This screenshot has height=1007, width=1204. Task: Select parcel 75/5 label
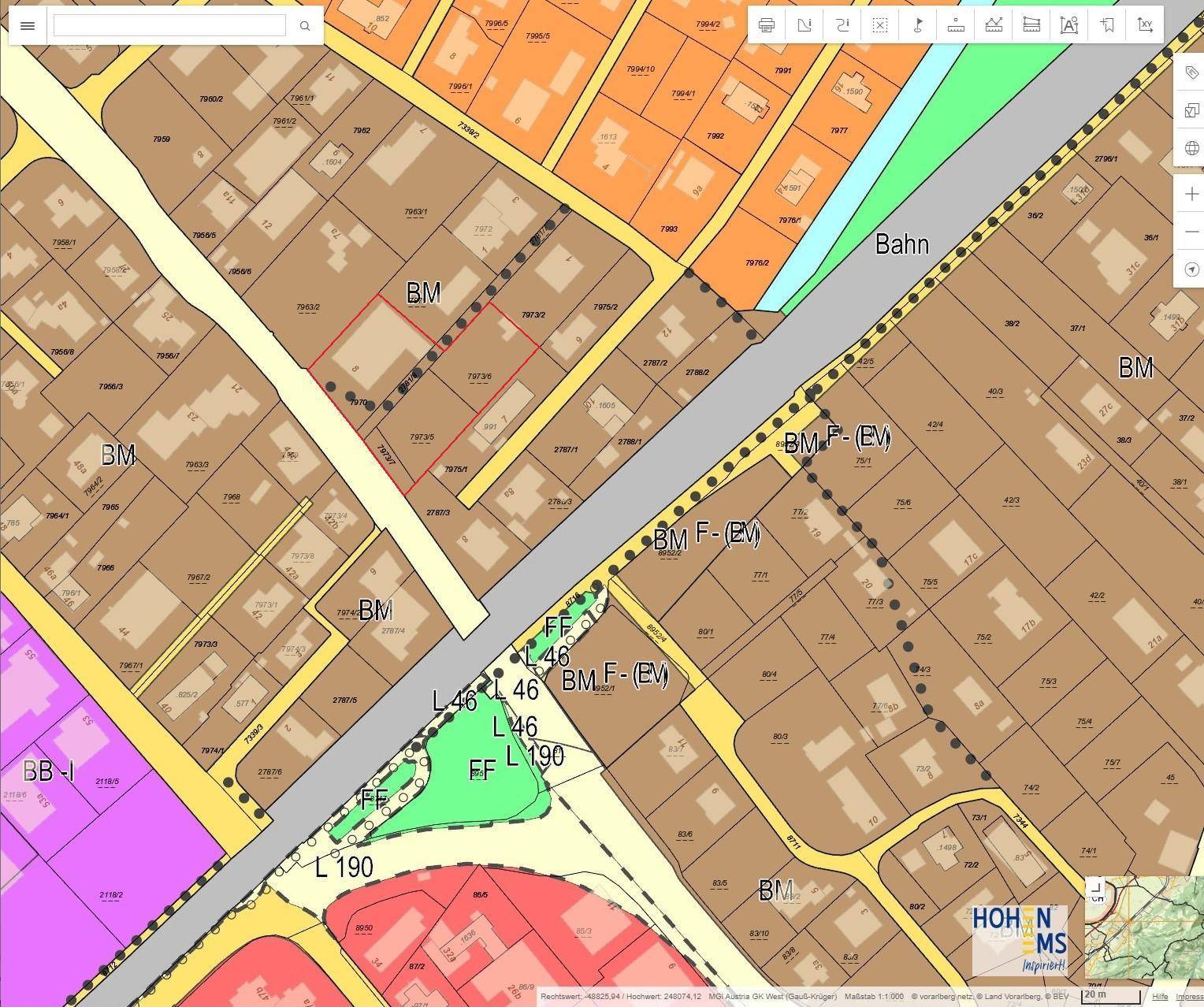(930, 582)
